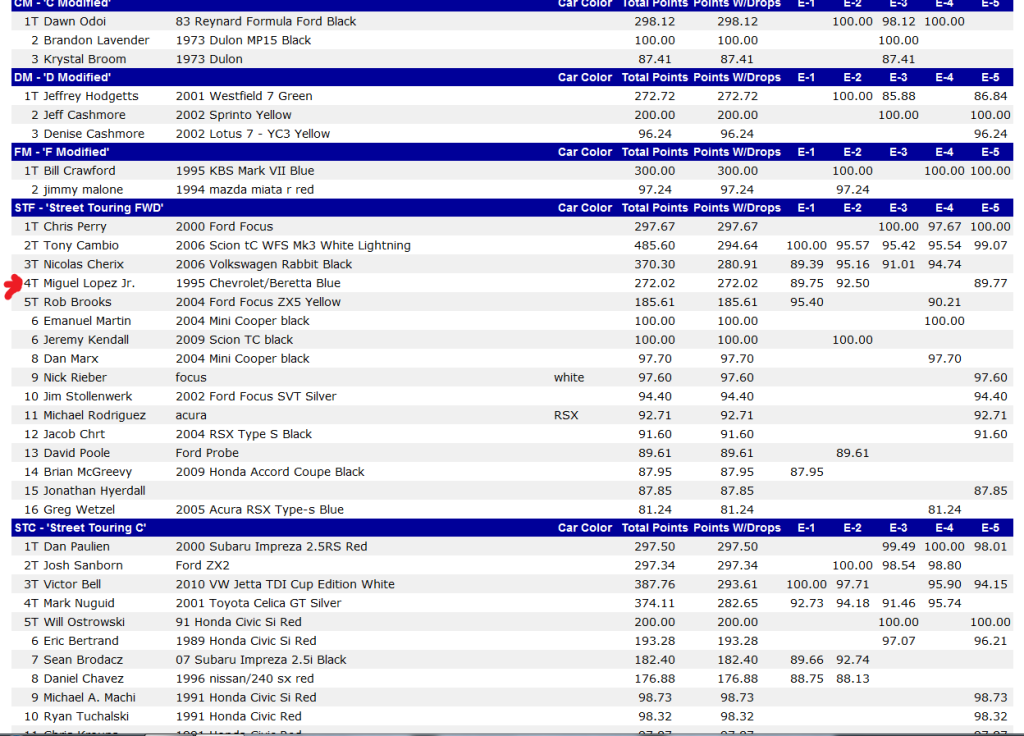Select the "Brandon Lavender" driver name
Image resolution: width=1024 pixels, height=736 pixels.
(96, 40)
